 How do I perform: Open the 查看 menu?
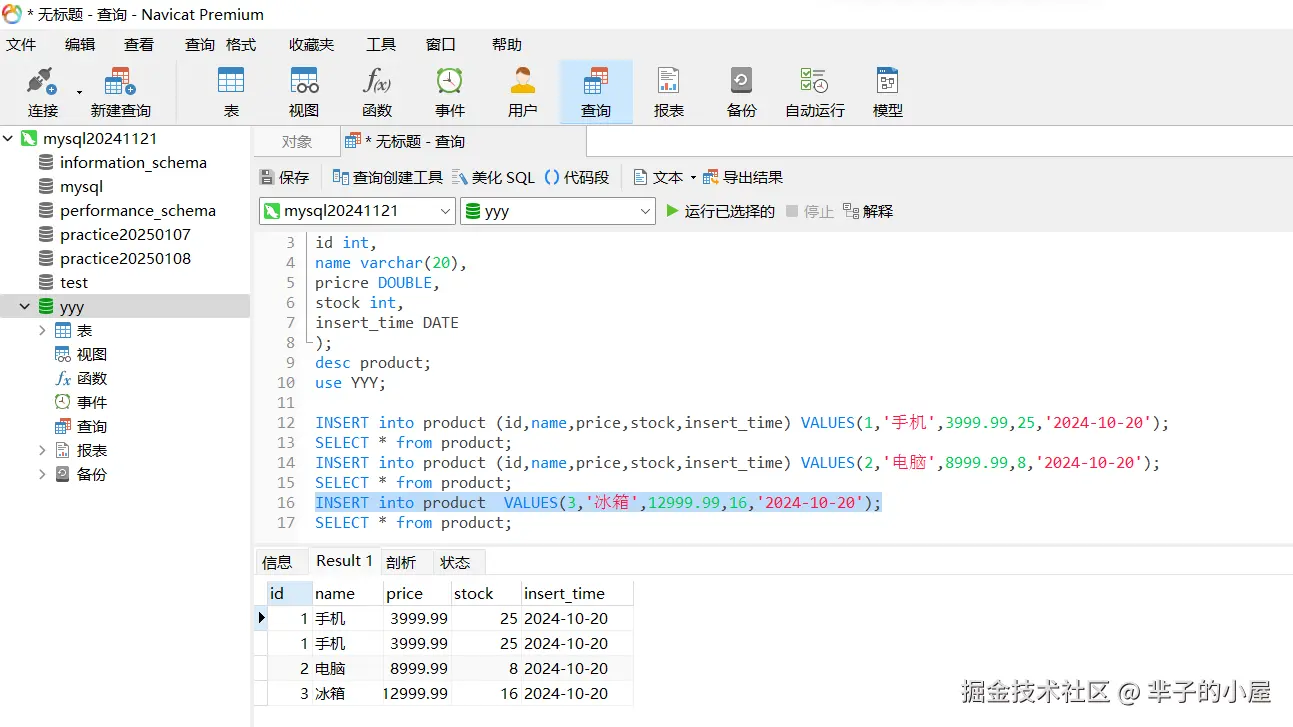click(139, 44)
